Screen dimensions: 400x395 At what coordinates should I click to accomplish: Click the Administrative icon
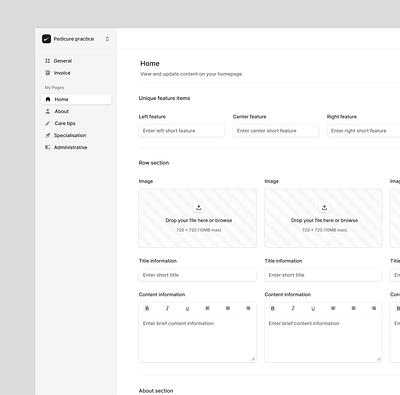pos(48,147)
